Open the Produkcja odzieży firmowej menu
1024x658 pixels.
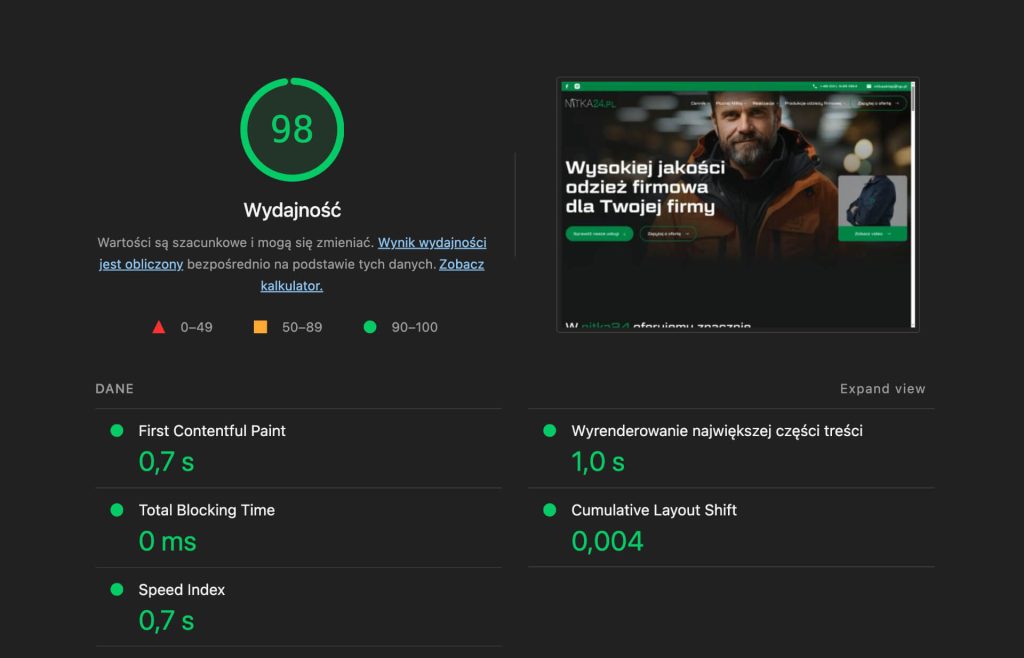[812, 103]
